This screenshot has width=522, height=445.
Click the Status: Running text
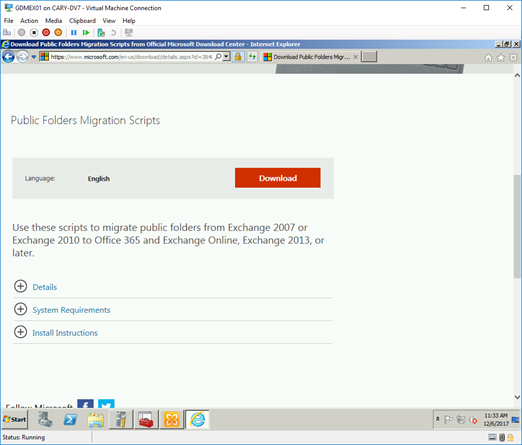(24, 437)
